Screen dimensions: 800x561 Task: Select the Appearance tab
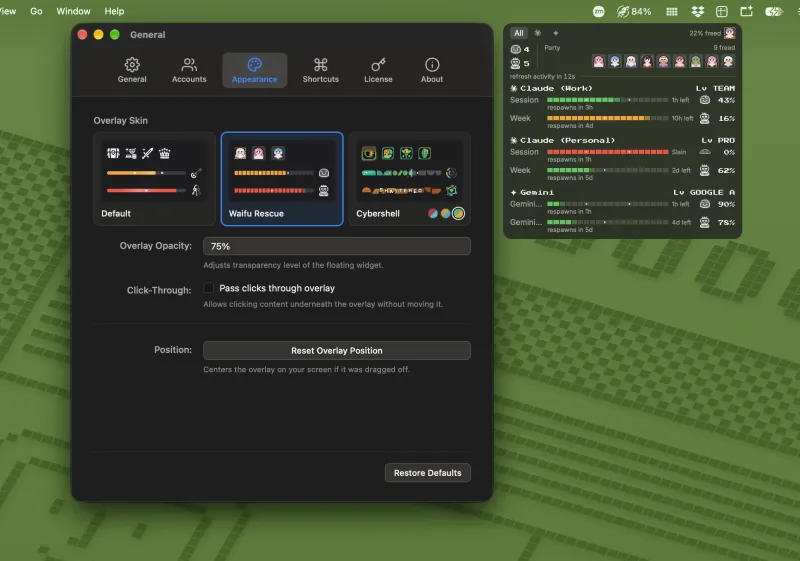254,70
